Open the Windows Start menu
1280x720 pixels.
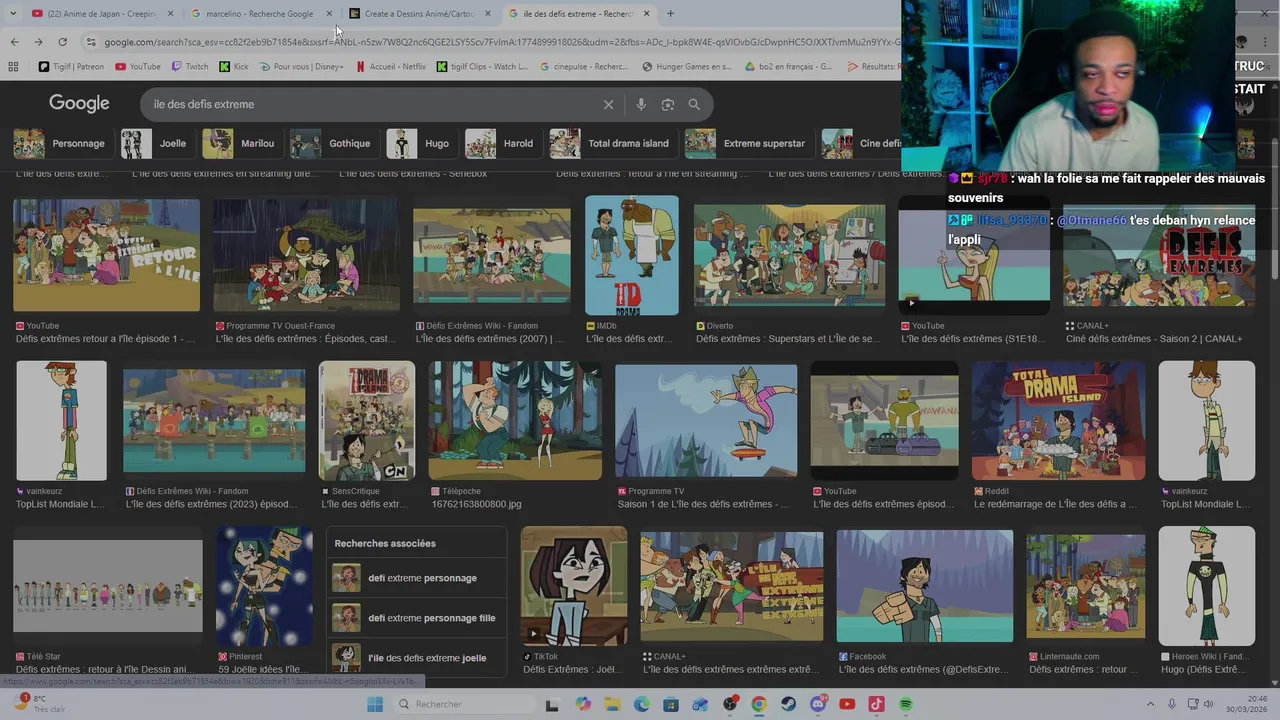click(x=375, y=704)
